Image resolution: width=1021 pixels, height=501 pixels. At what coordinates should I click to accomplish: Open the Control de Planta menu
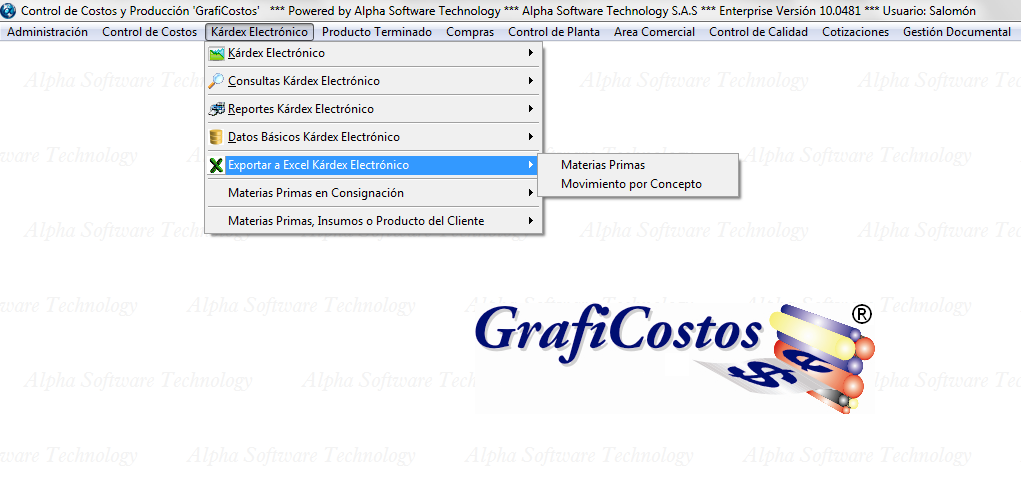(554, 32)
